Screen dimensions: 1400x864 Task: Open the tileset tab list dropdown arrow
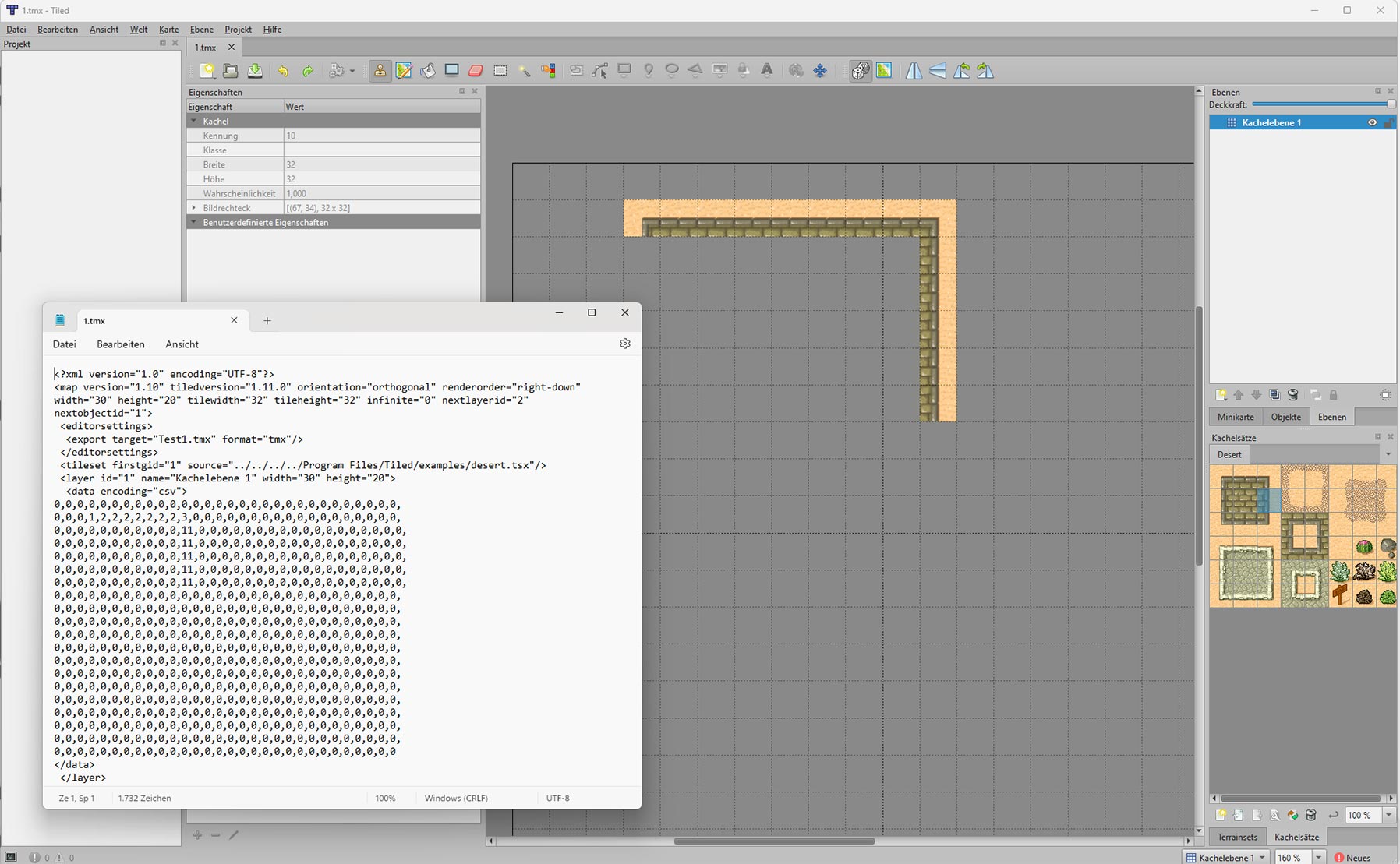coord(1388,454)
